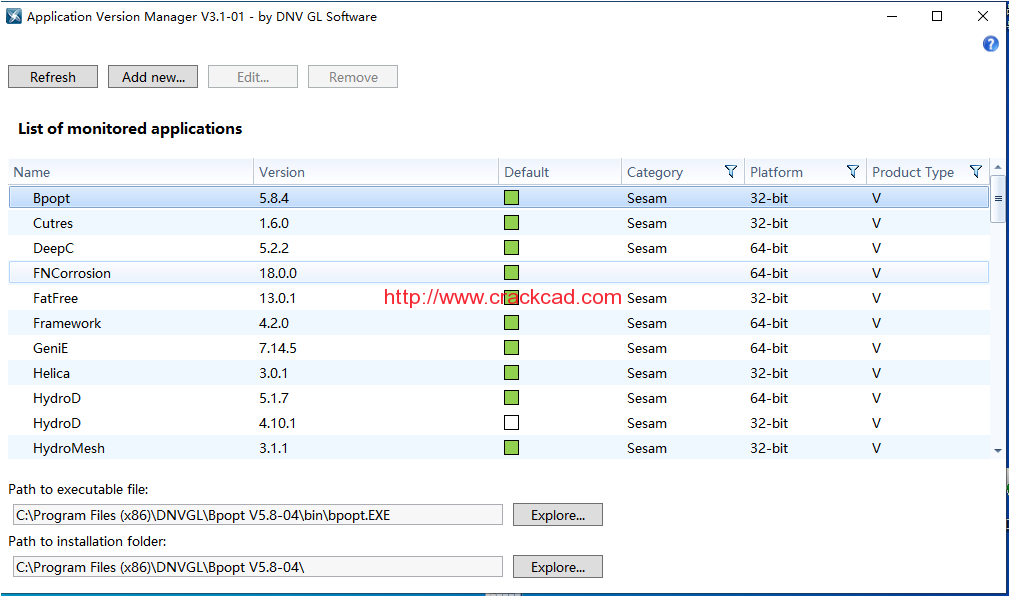Click the Product Type column header label

coord(913,172)
